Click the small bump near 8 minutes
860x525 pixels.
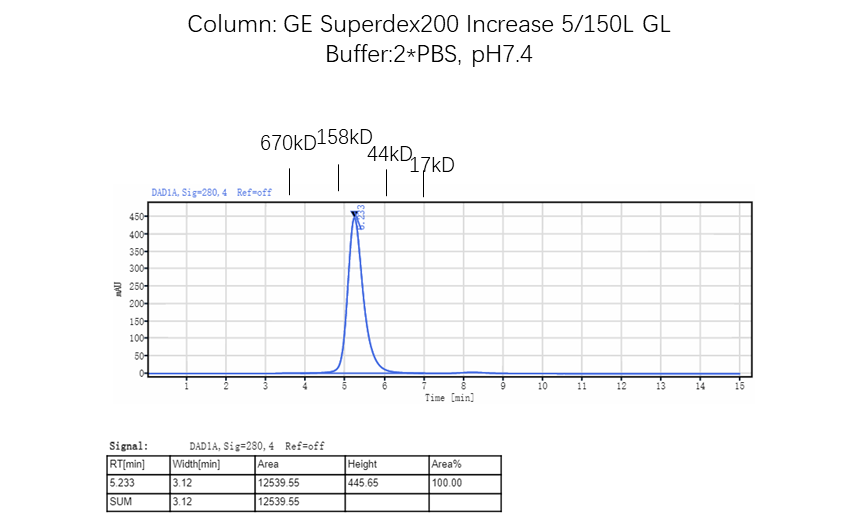pos(468,372)
